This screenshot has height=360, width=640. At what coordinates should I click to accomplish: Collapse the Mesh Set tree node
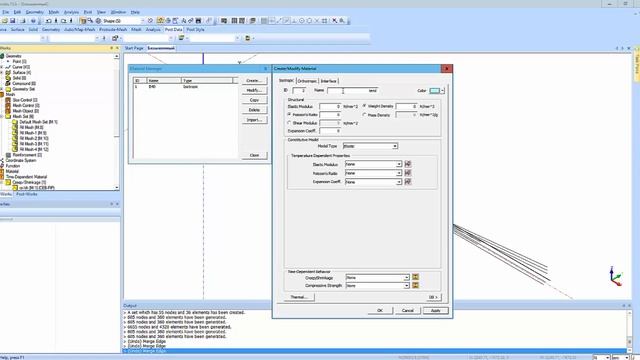[2, 116]
